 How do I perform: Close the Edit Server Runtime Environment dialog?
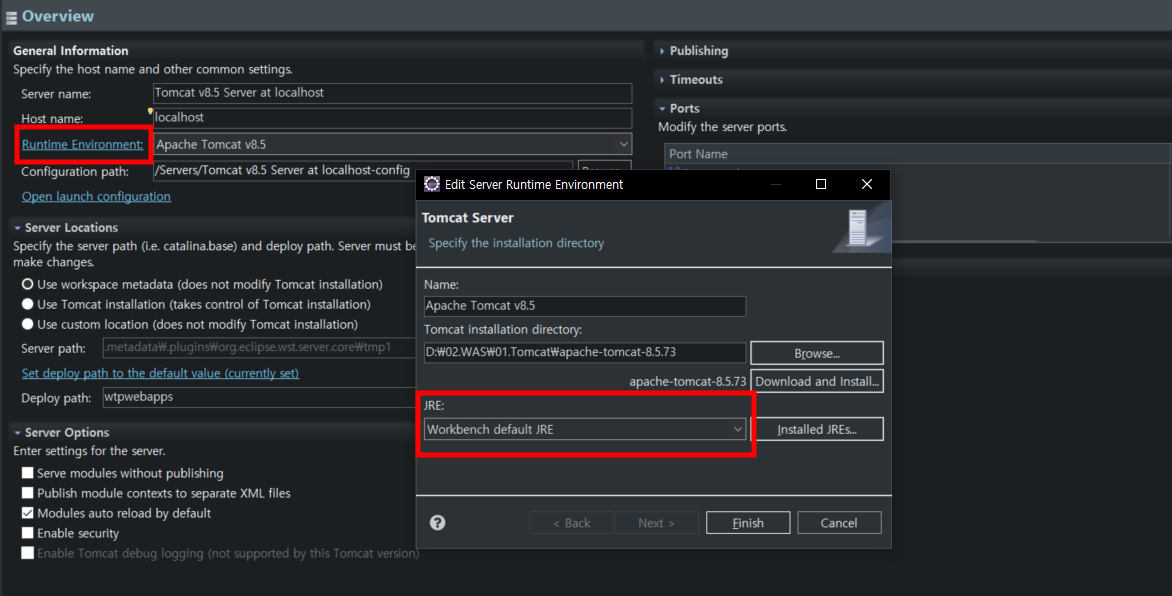point(866,184)
